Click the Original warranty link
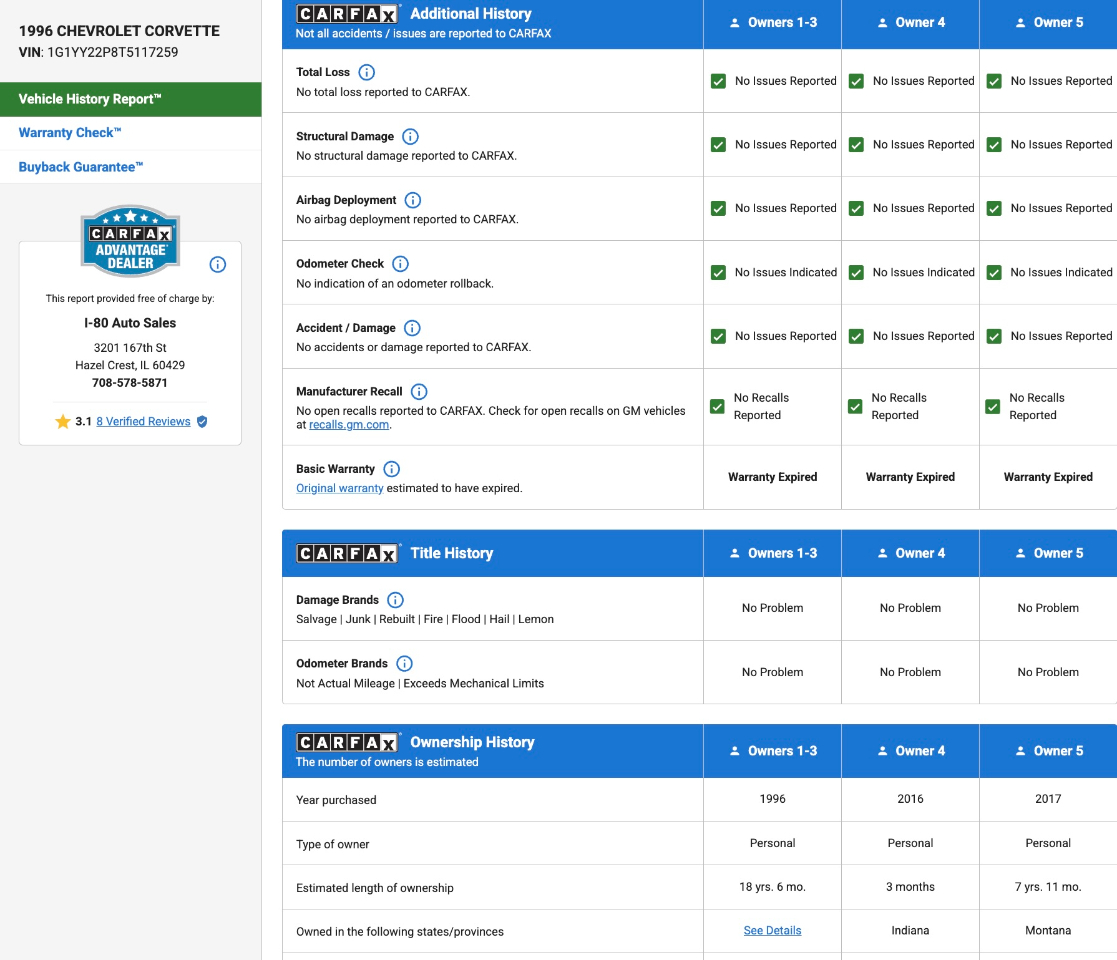 (339, 489)
